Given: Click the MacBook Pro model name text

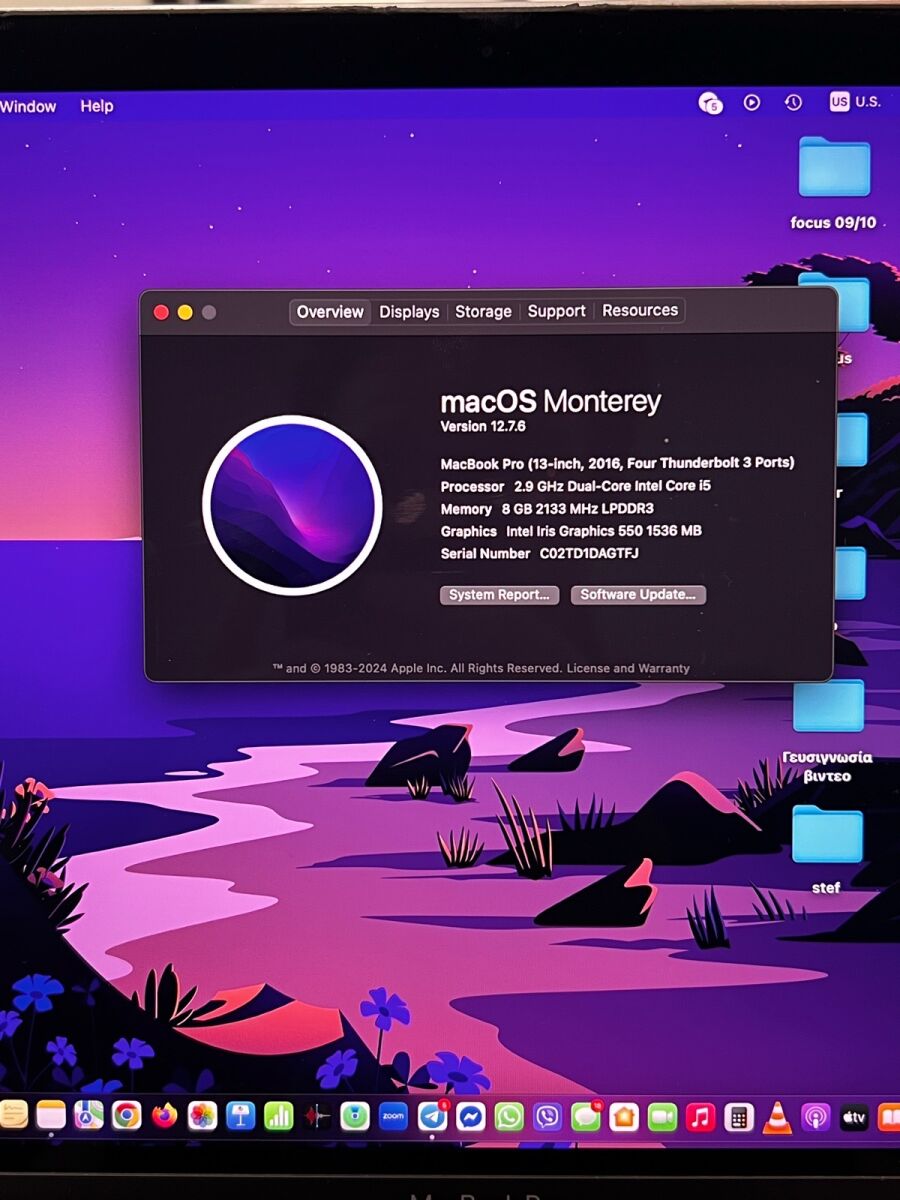Looking at the screenshot, I should click(x=618, y=463).
